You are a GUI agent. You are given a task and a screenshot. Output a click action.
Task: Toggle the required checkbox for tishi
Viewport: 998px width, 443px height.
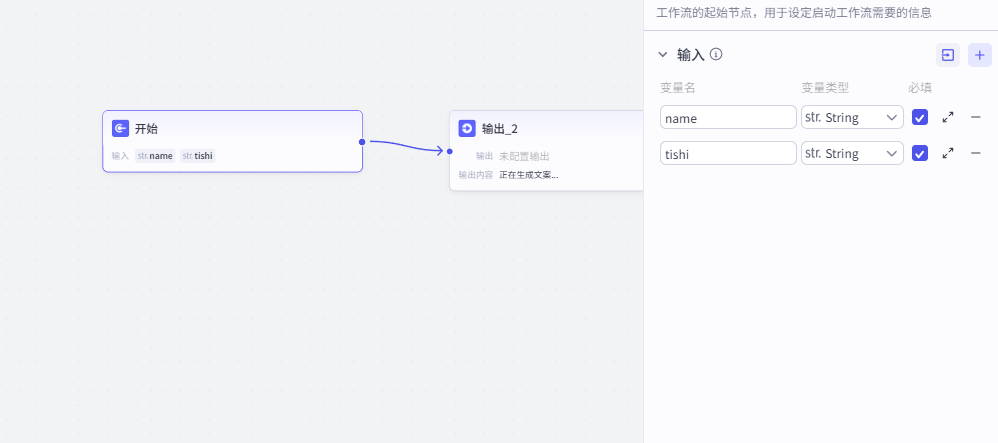coord(920,153)
